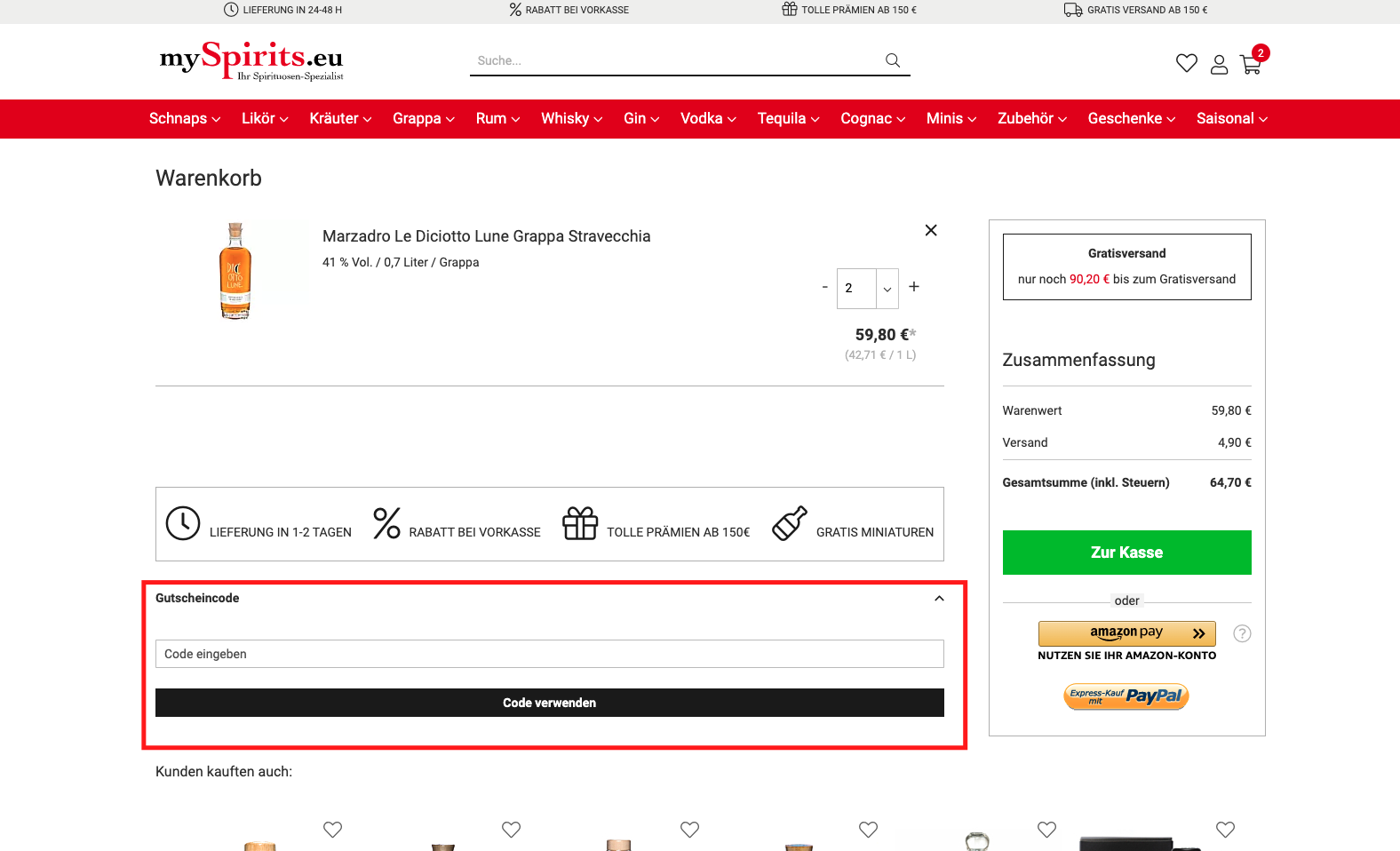Click the clock icon beside Lieferung in 1-2 Tagen

[183, 523]
